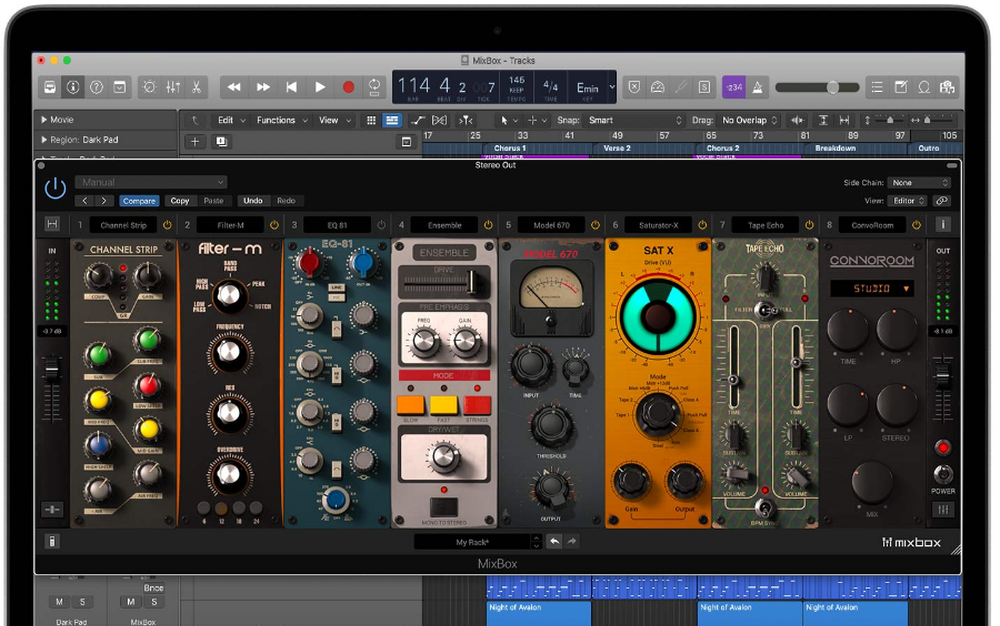Go to beginning of project
Screen dimensions: 1000x626
tap(291, 87)
